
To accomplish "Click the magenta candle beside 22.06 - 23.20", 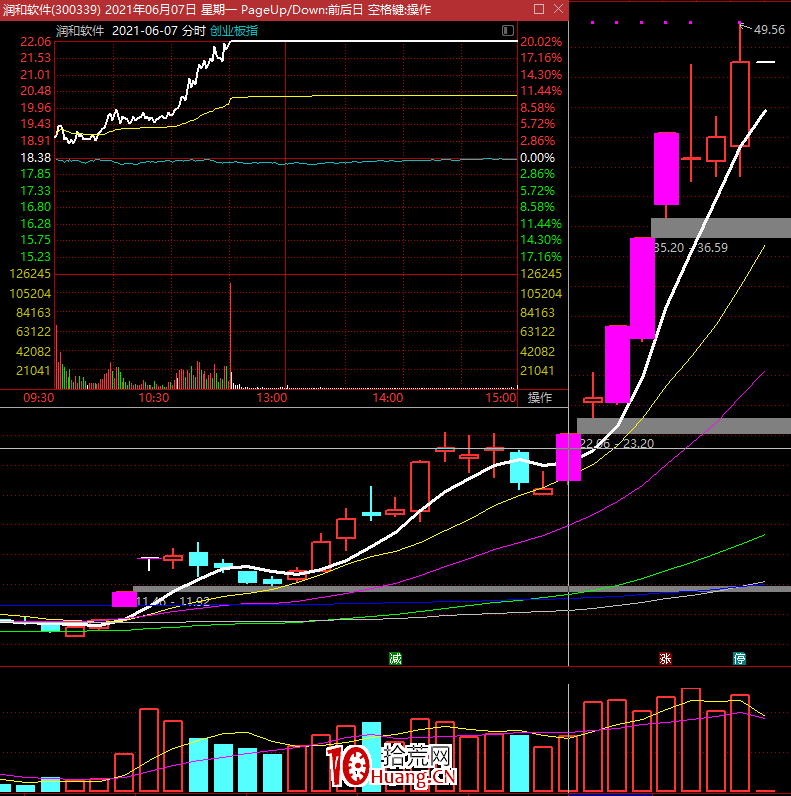I will (568, 457).
